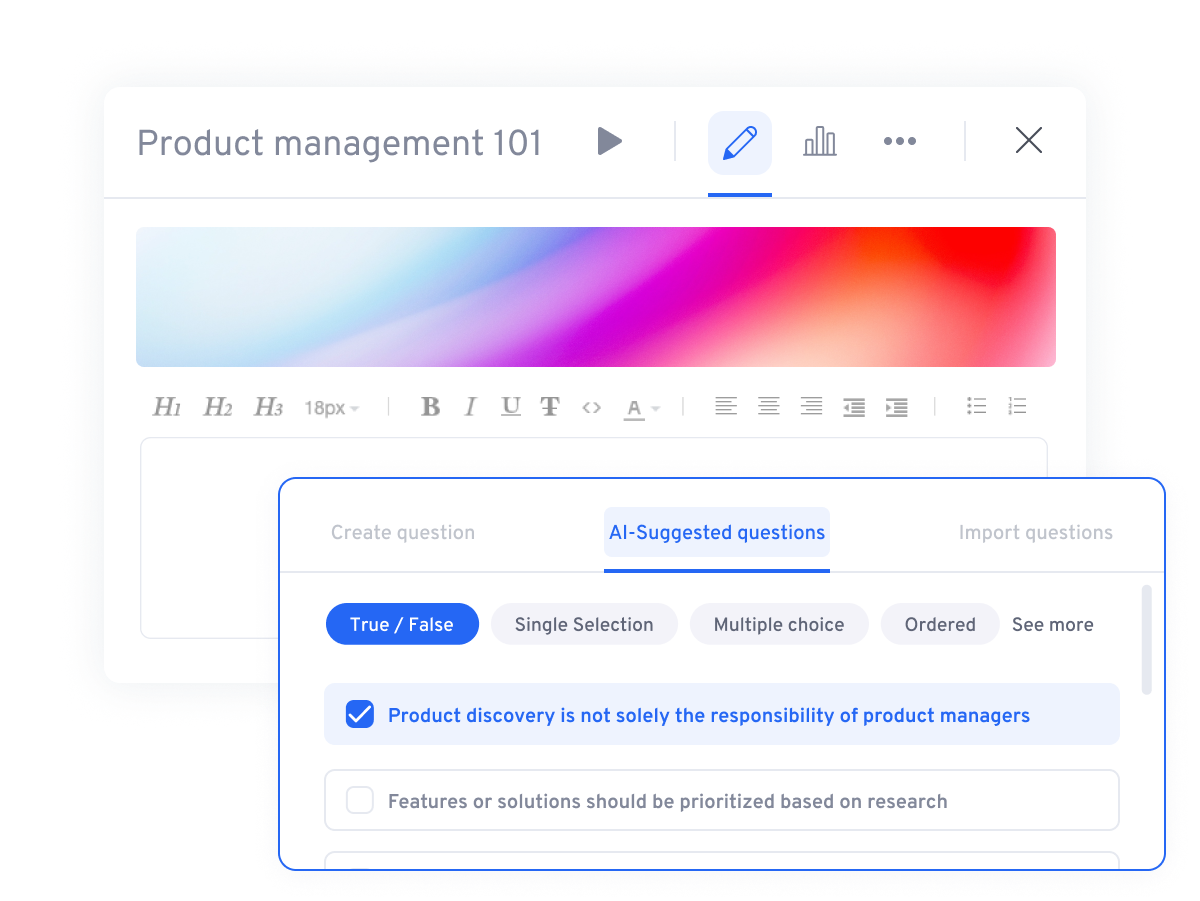Click the more options ellipsis icon
The width and height of the screenshot is (1200, 901).
(x=899, y=140)
